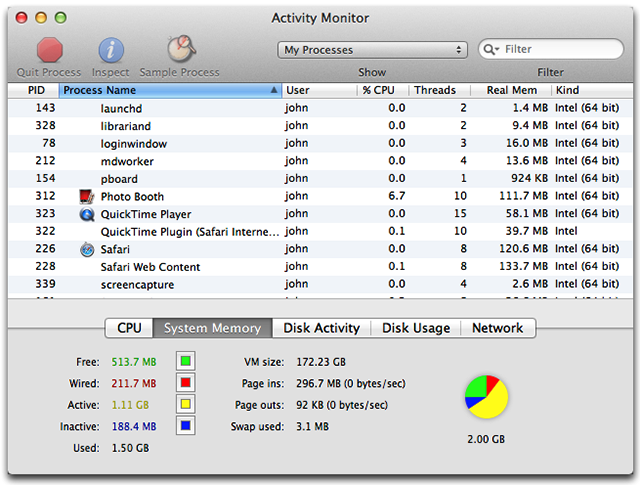640x485 pixels.
Task: Select the Photo Booth app icon
Action: pyautogui.click(x=86, y=197)
